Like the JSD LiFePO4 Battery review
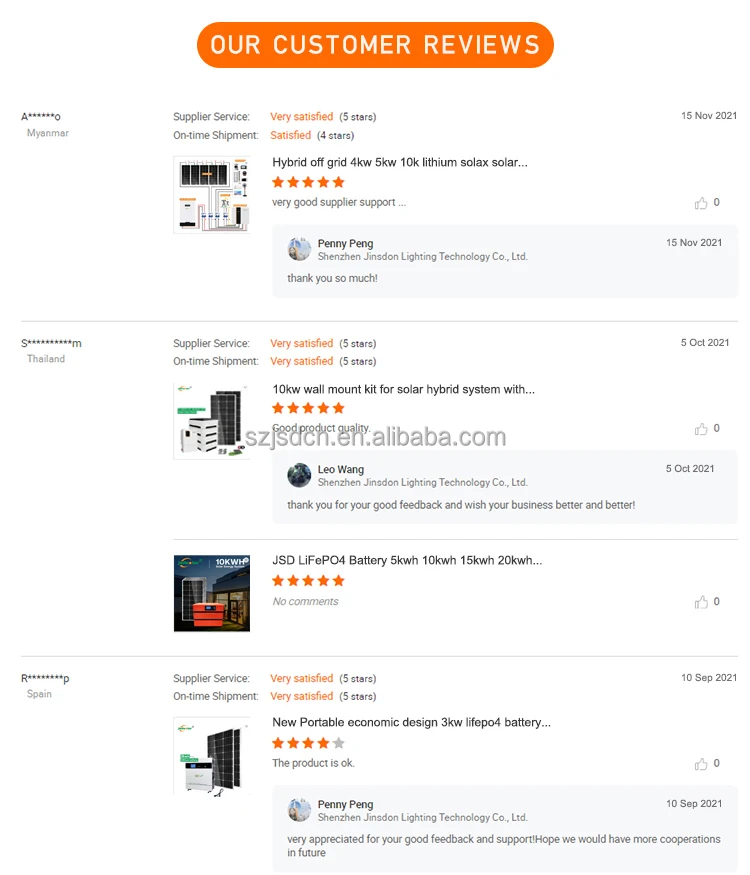The height and width of the screenshot is (875, 750). pyautogui.click(x=701, y=602)
